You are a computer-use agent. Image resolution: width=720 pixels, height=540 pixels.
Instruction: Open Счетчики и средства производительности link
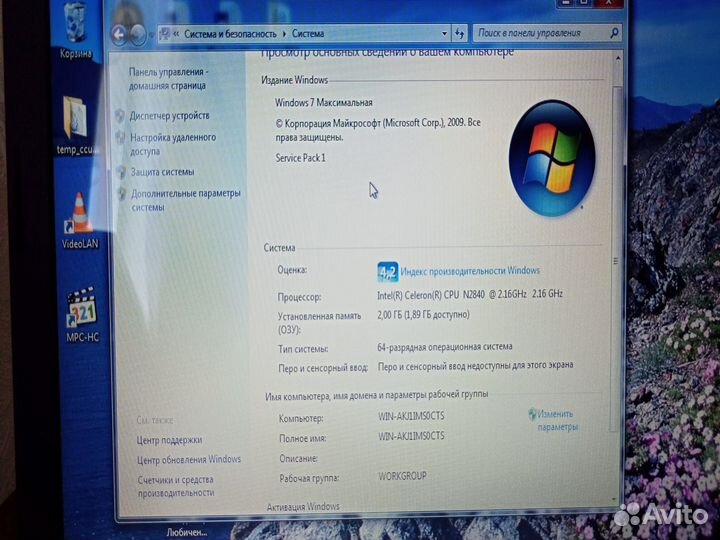click(x=176, y=486)
